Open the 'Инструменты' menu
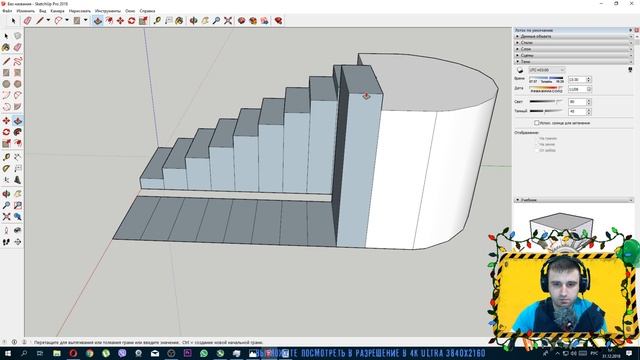 point(107,11)
